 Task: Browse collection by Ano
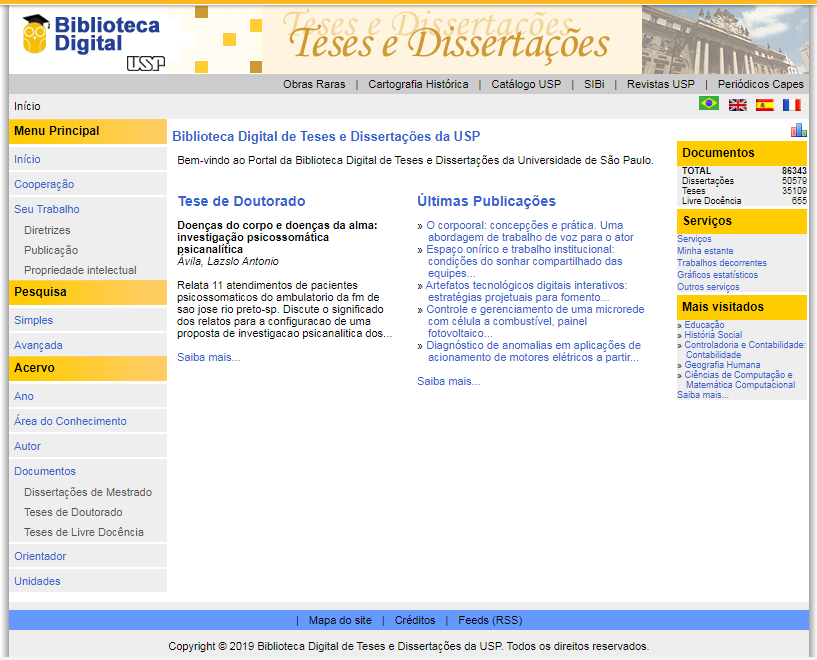(x=24, y=396)
